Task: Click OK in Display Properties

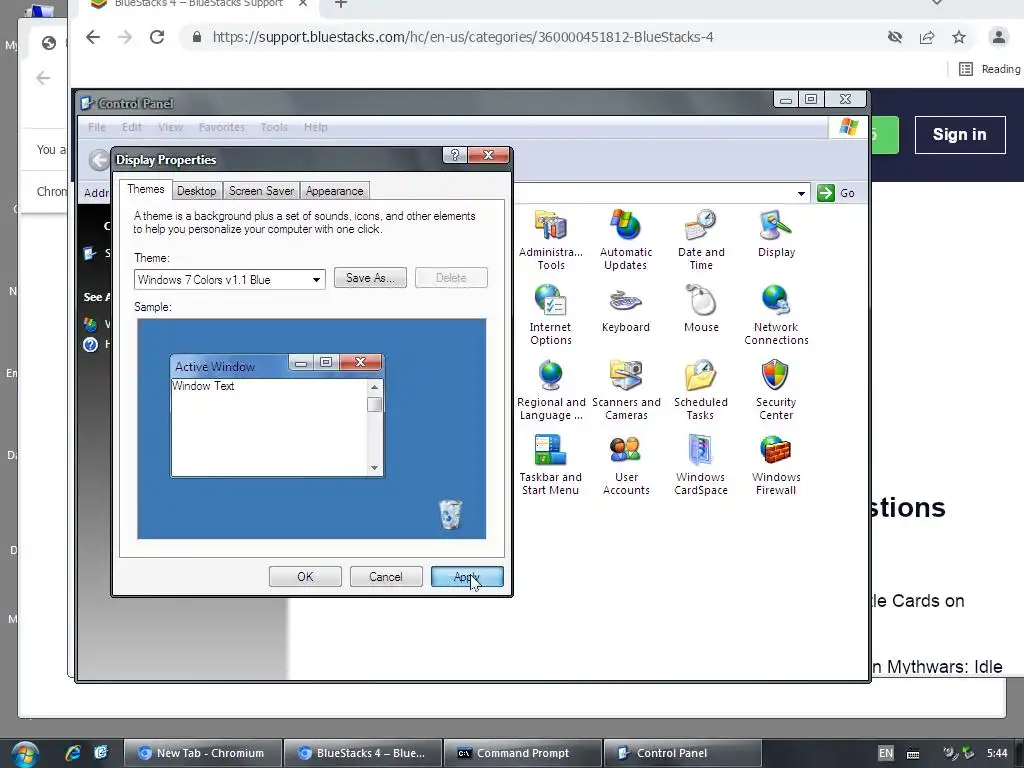Action: tap(305, 577)
